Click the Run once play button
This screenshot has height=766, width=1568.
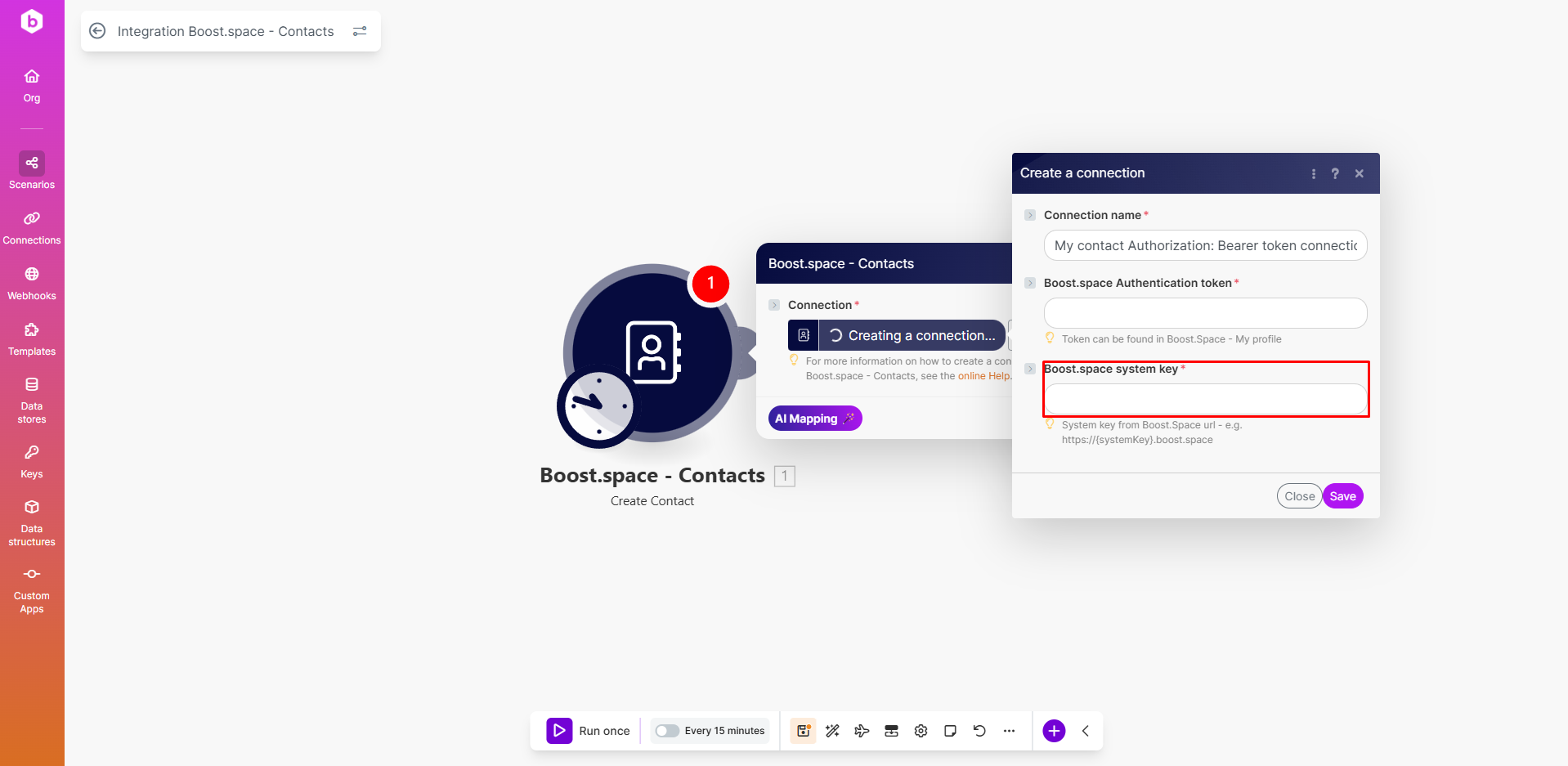click(560, 731)
